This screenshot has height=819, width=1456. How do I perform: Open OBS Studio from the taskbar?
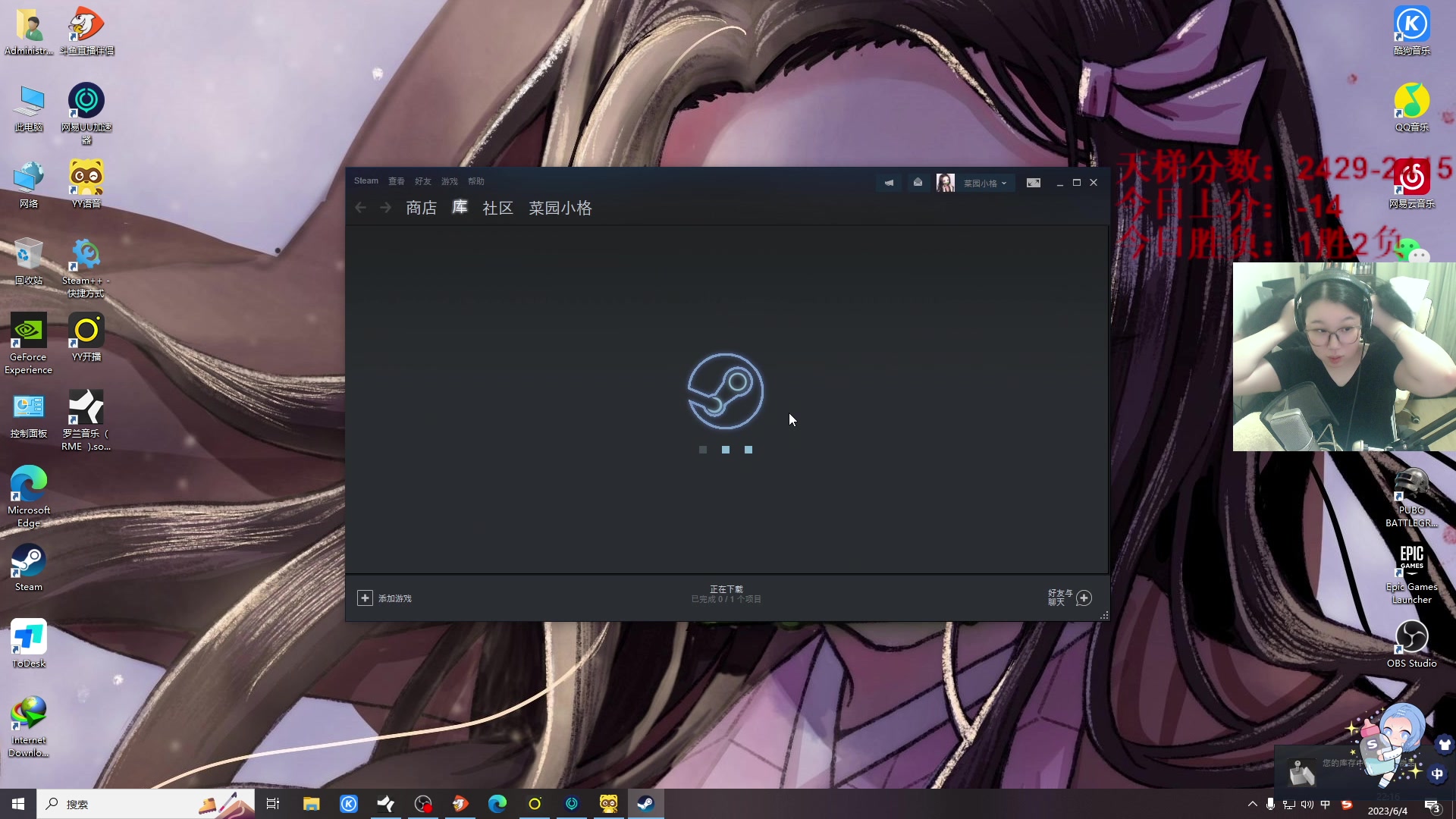pyautogui.click(x=423, y=804)
